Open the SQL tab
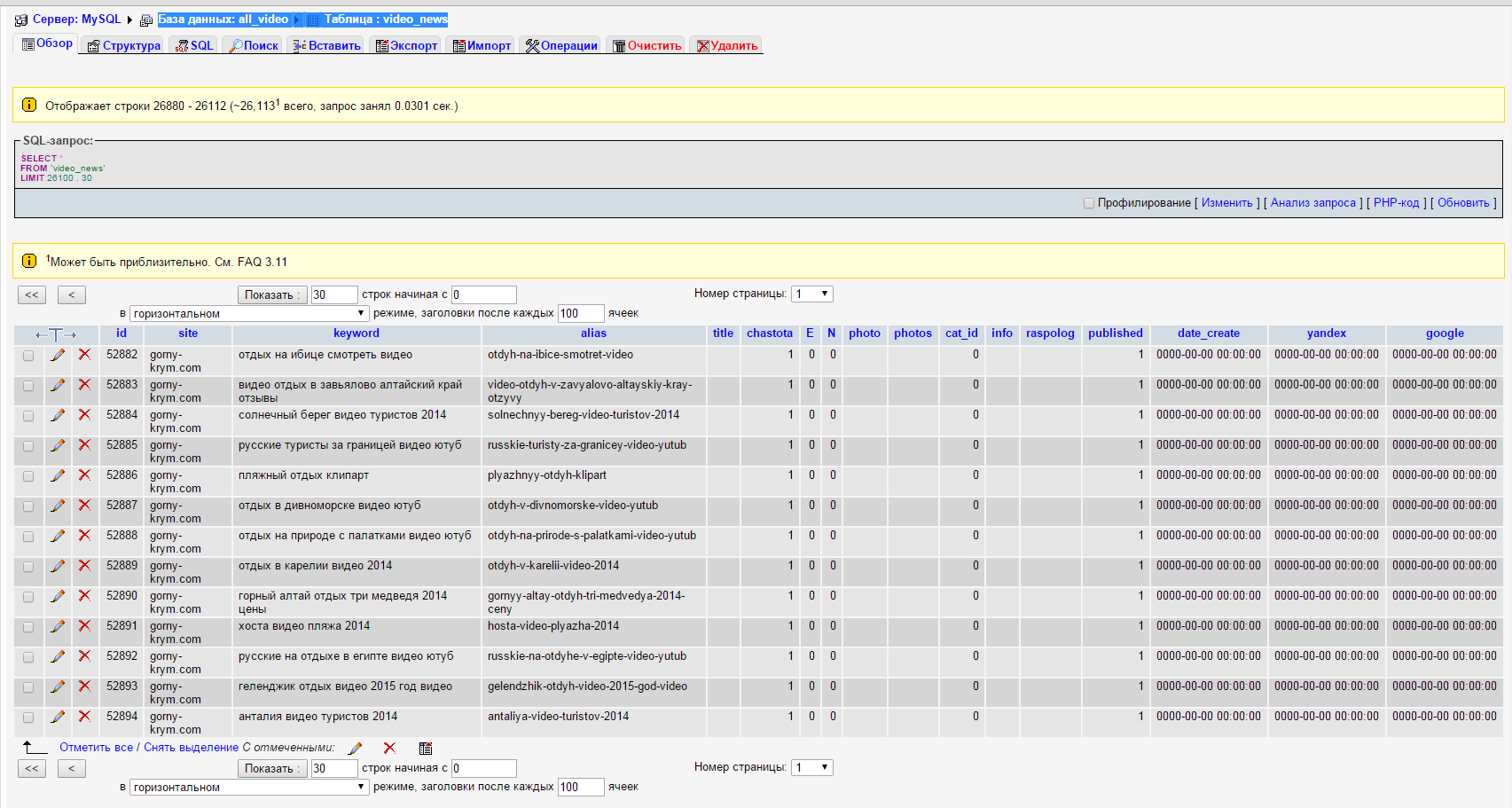The height and width of the screenshot is (808, 1512). coord(193,45)
